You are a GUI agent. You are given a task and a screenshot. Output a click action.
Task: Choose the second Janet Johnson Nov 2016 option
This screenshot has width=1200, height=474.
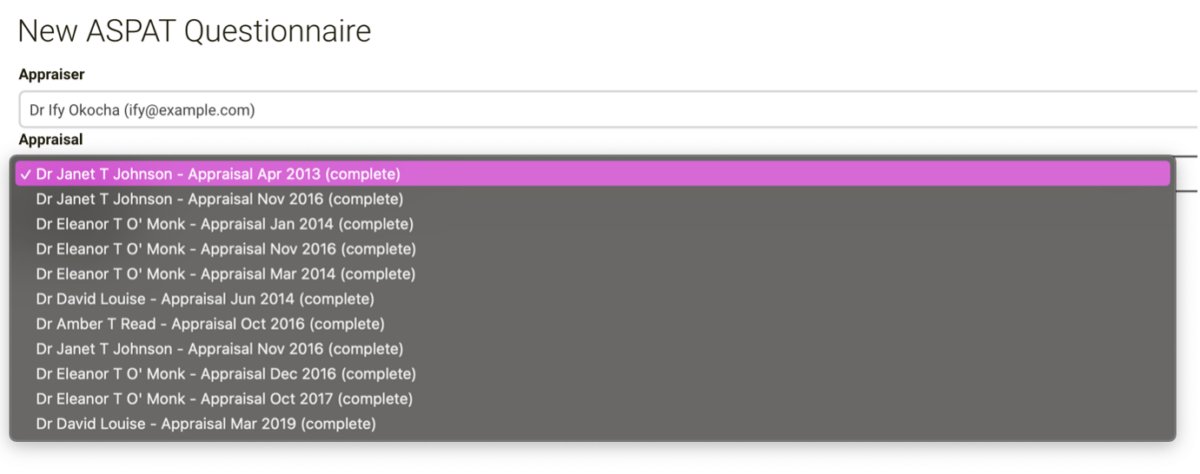(219, 349)
